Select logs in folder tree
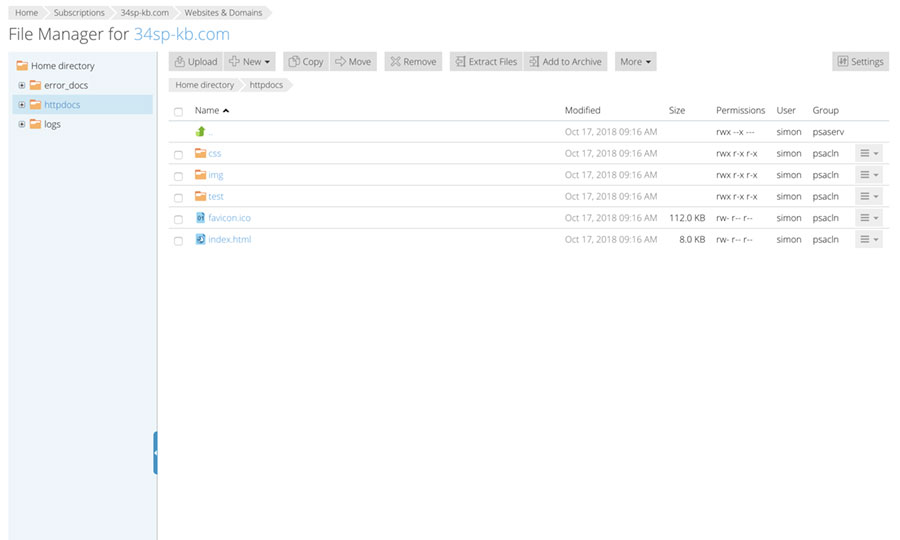 tap(52, 125)
